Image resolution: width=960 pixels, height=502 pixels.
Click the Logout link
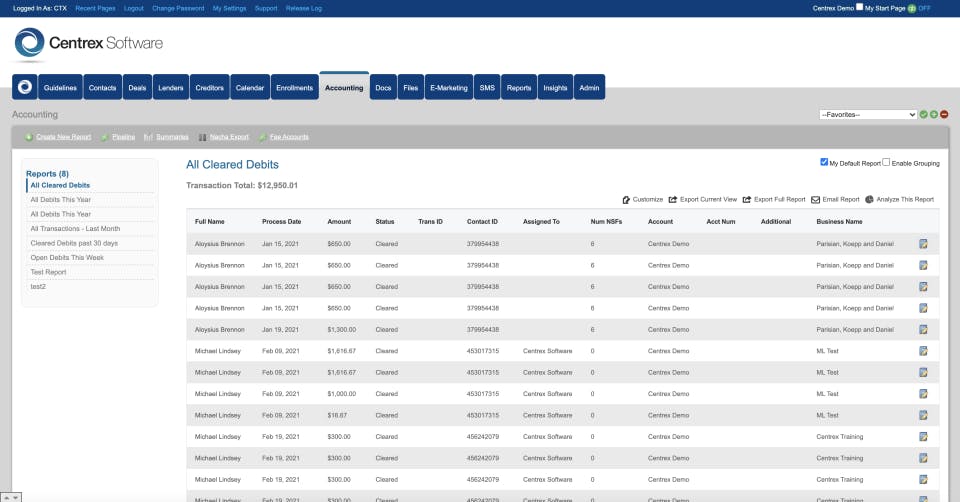tap(133, 9)
